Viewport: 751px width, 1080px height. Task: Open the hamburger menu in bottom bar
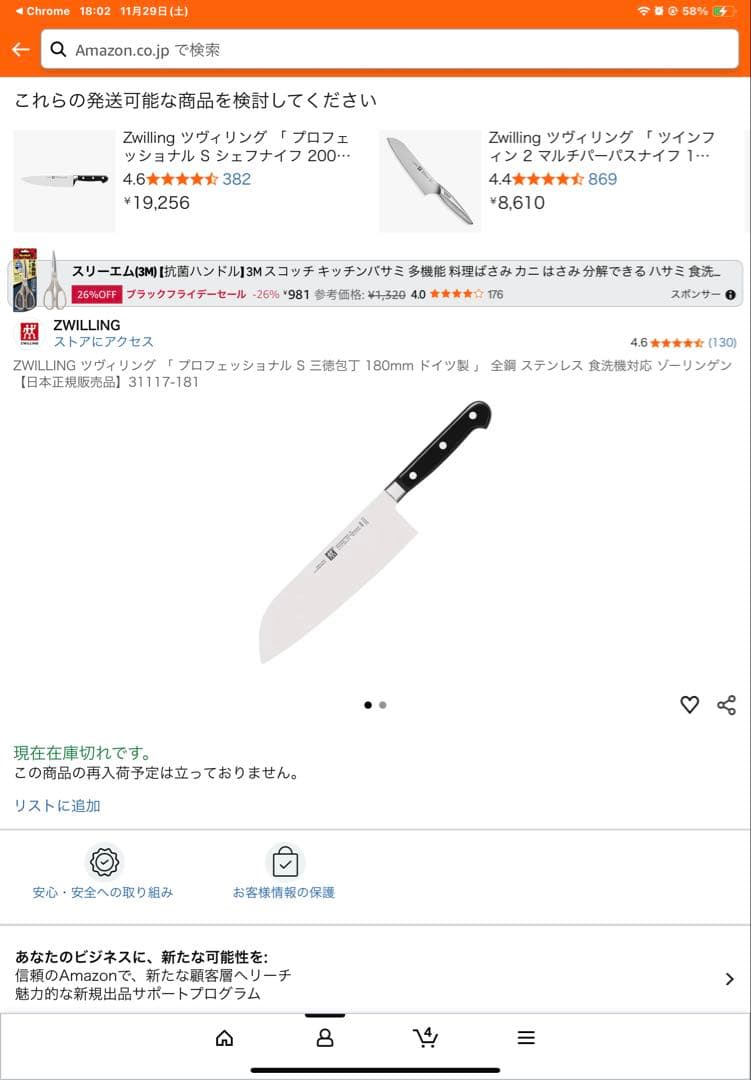click(x=526, y=1038)
